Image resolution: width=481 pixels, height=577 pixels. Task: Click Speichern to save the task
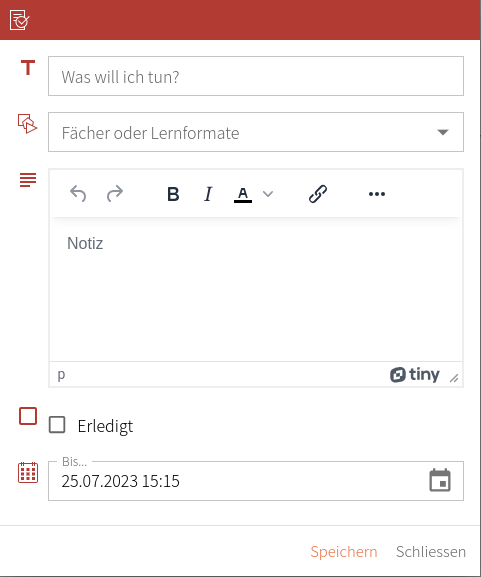pos(344,552)
